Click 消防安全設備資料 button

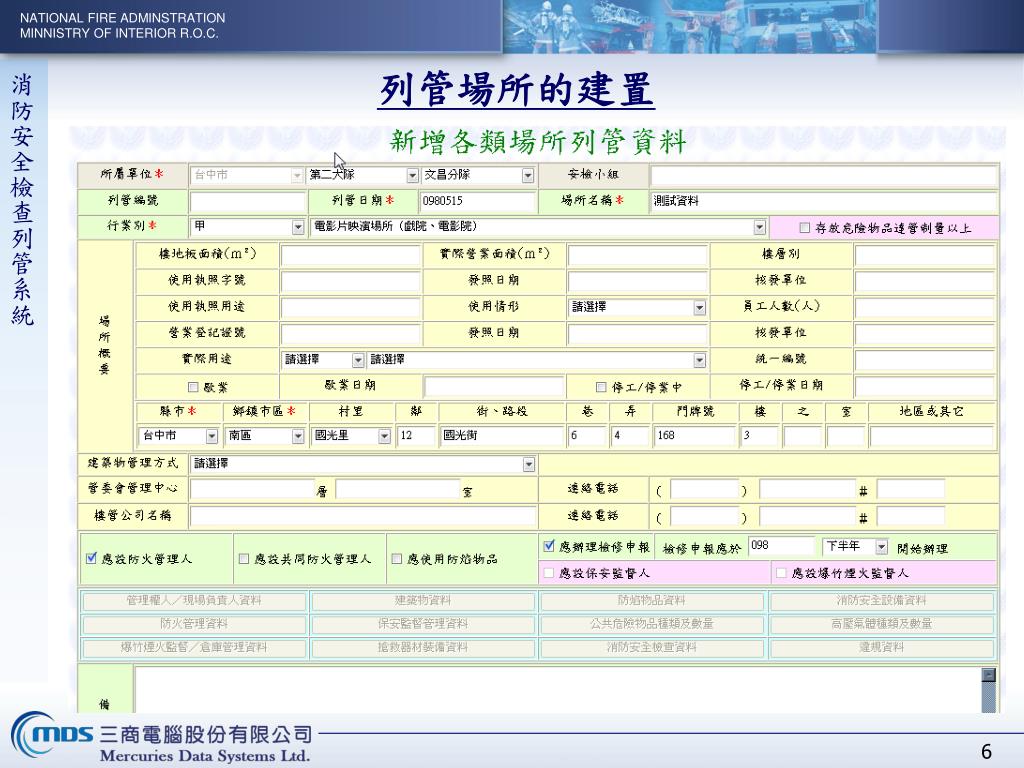coord(882,600)
